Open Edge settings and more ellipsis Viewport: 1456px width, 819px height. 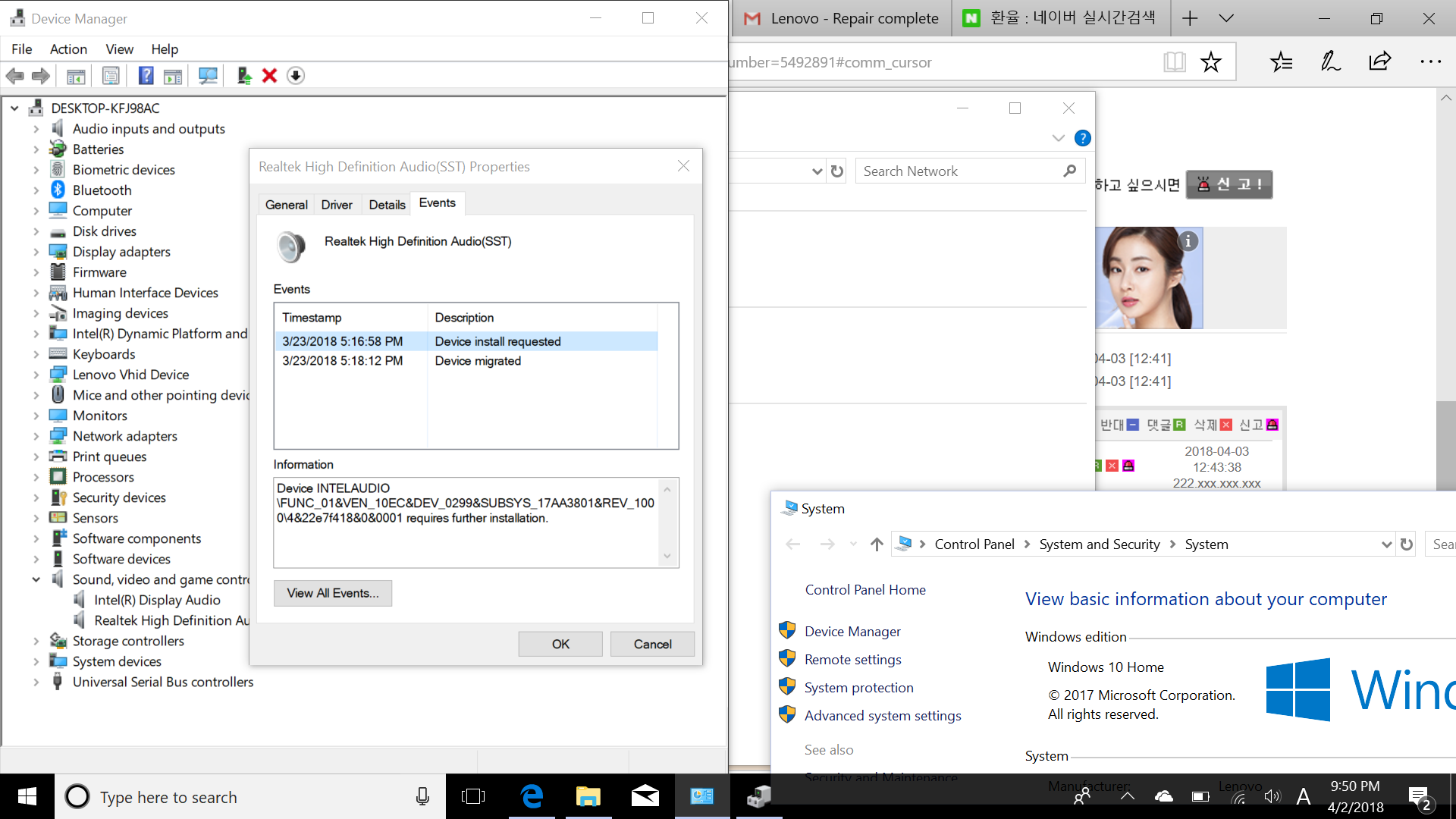point(1430,62)
